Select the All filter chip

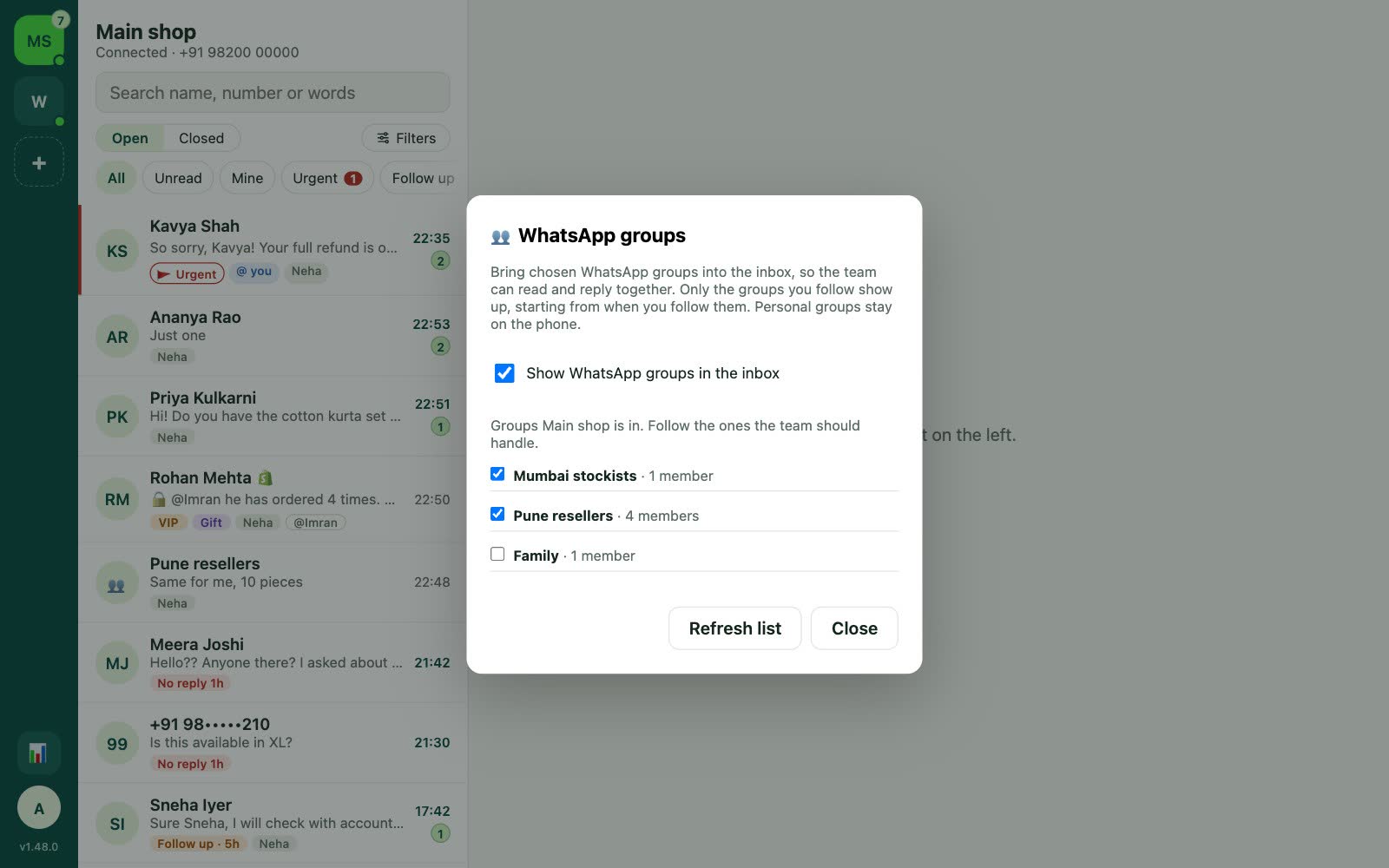116,178
